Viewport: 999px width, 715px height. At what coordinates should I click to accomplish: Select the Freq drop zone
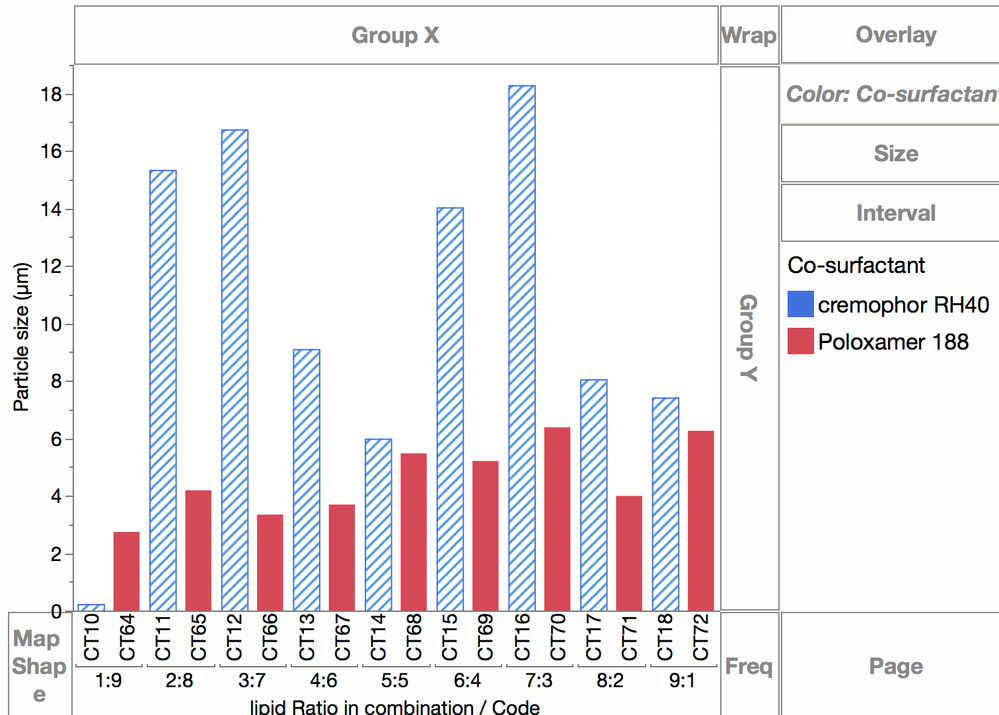750,664
